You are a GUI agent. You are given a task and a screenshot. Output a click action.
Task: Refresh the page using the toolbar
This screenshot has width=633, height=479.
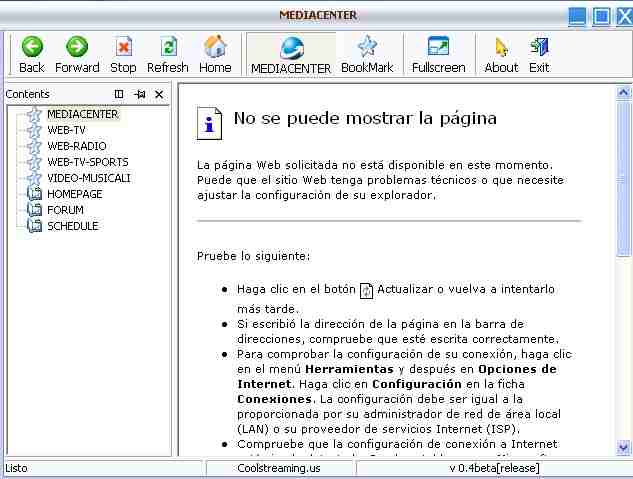coord(168,47)
